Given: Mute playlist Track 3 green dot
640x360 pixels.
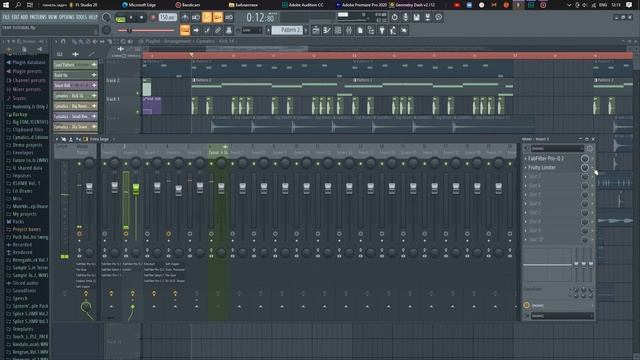Looking at the screenshot, I should tap(138, 111).
